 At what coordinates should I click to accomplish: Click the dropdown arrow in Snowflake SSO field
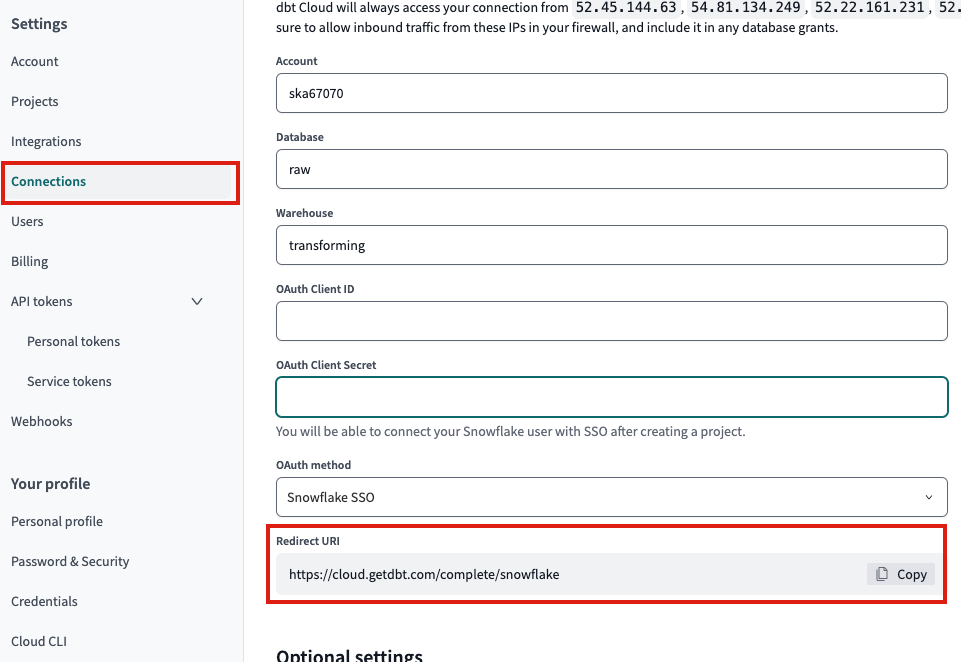point(928,497)
